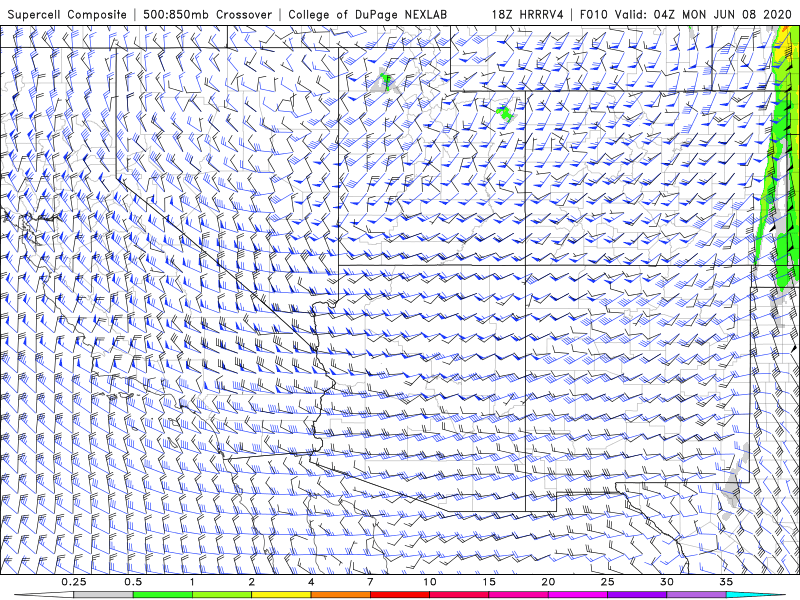Click the legend value 30

666,582
